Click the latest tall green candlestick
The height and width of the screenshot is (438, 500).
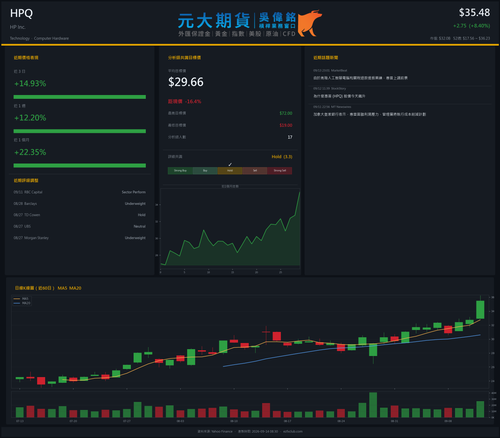point(480,309)
